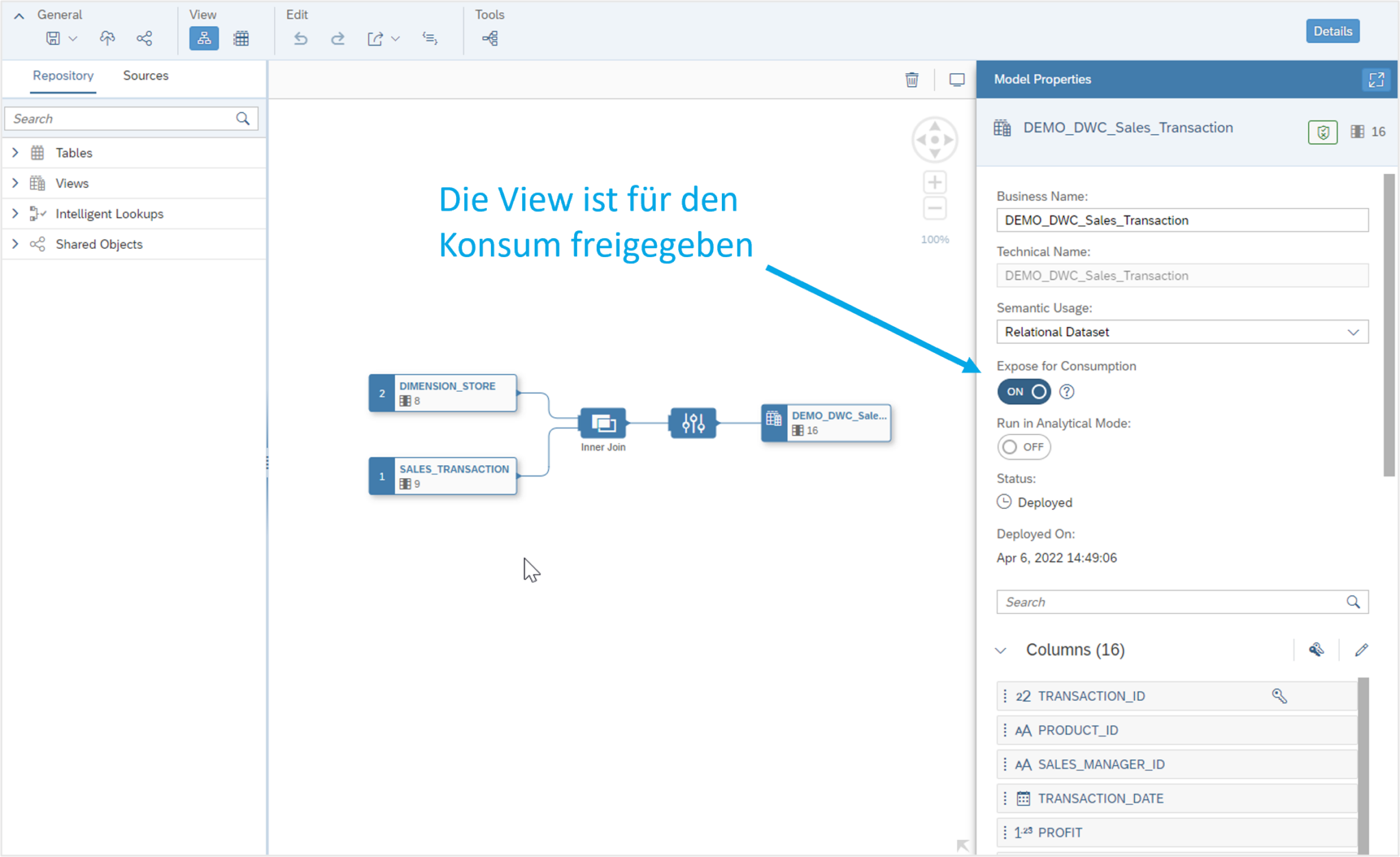1400x857 pixels.
Task: Select the Deploy (cloud upload) icon
Action: (x=107, y=38)
